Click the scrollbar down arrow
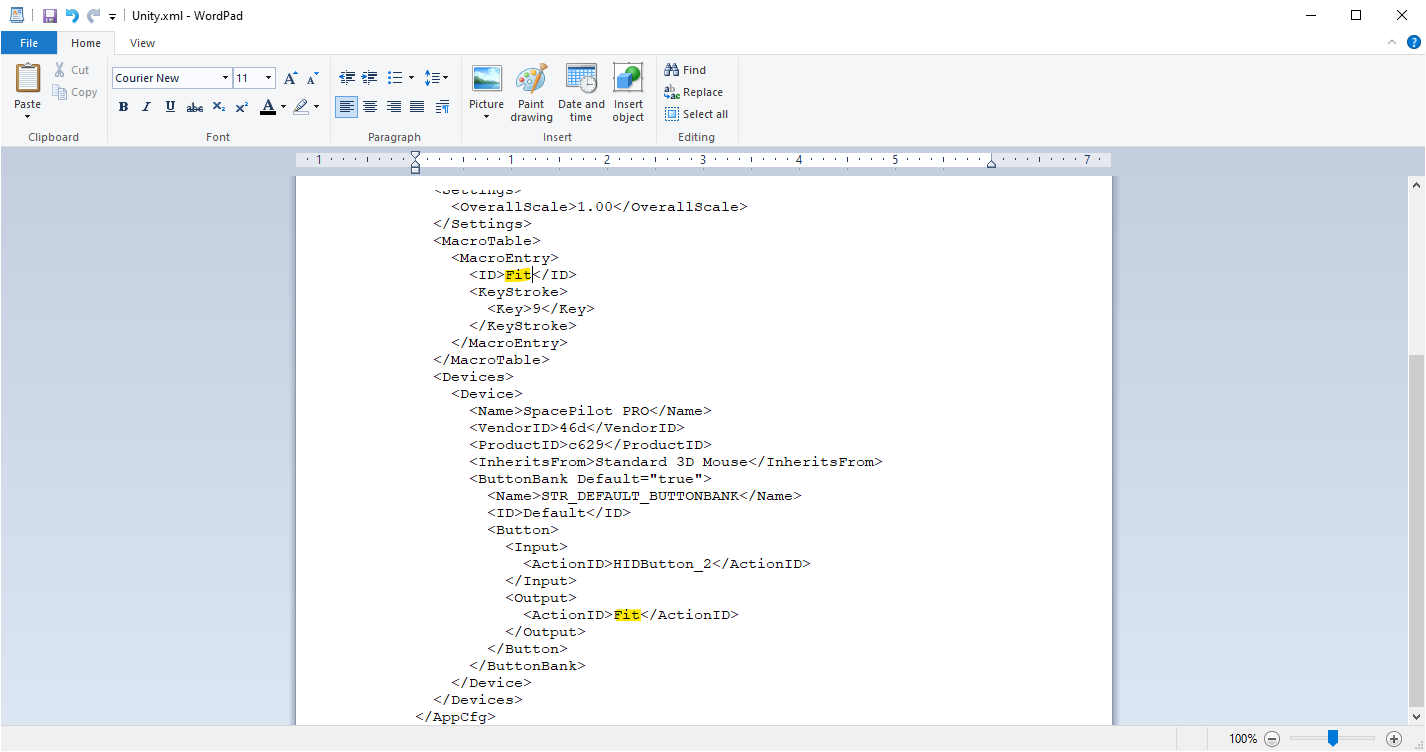 pos(1415,717)
